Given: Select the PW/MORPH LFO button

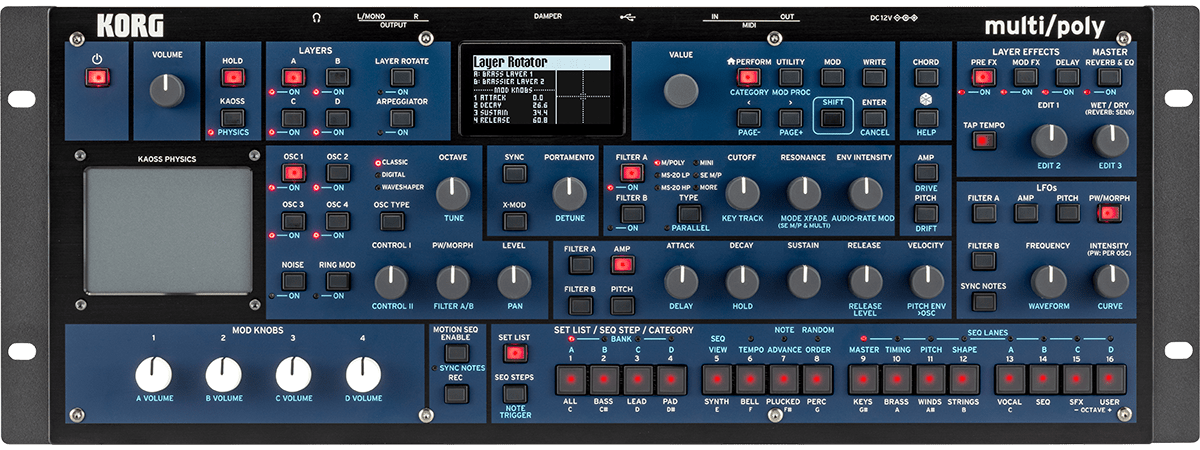Looking at the screenshot, I should pos(1111,213).
